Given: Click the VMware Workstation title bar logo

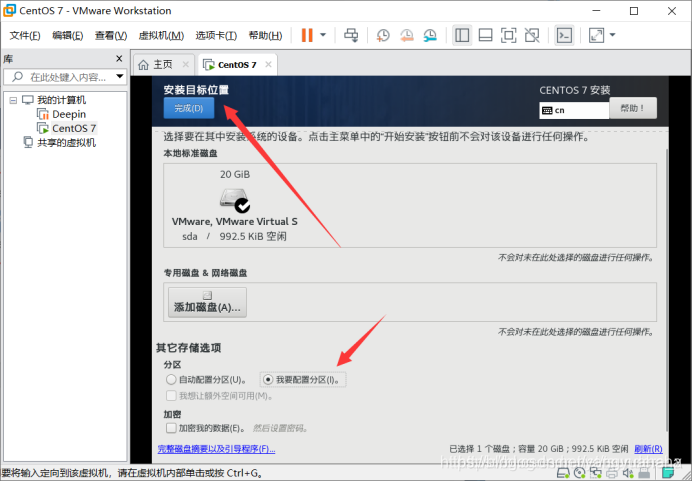Looking at the screenshot, I should point(9,10).
